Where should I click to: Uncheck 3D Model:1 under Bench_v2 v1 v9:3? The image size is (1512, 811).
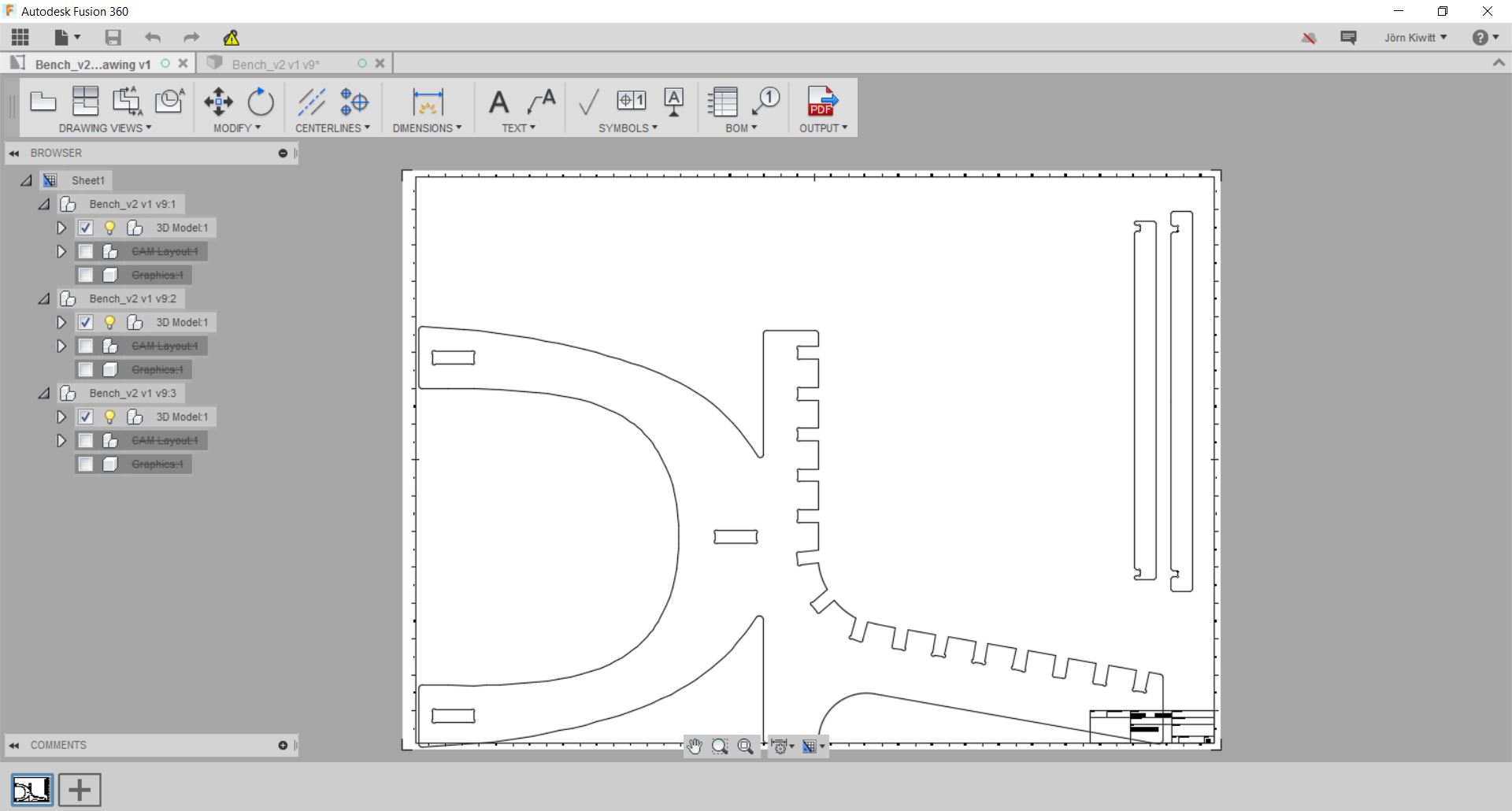click(85, 417)
